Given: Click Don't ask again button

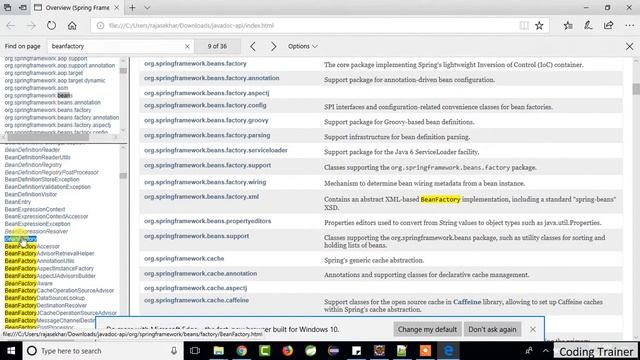Looking at the screenshot, I should point(492,329).
